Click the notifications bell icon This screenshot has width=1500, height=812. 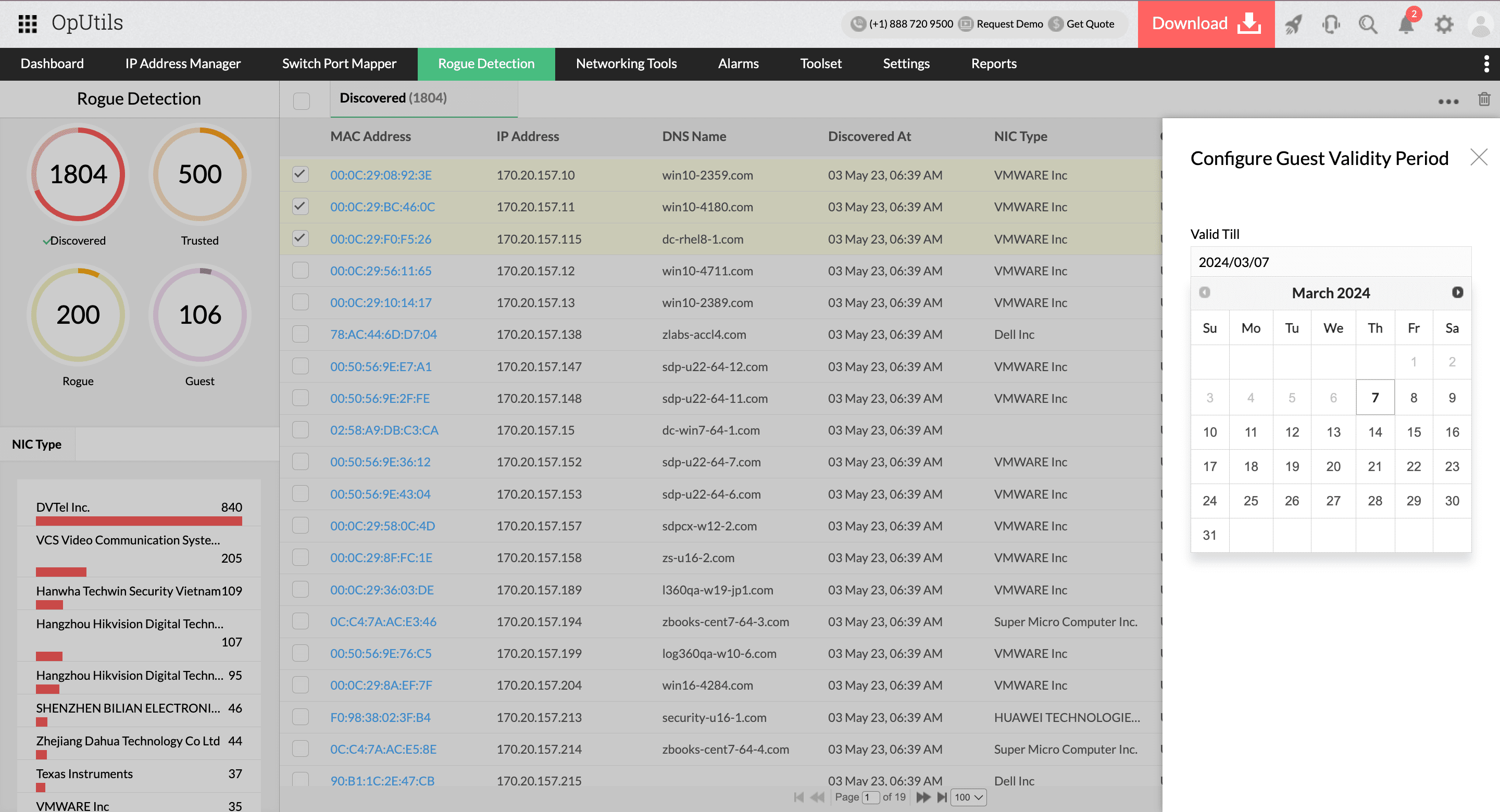tap(1406, 24)
